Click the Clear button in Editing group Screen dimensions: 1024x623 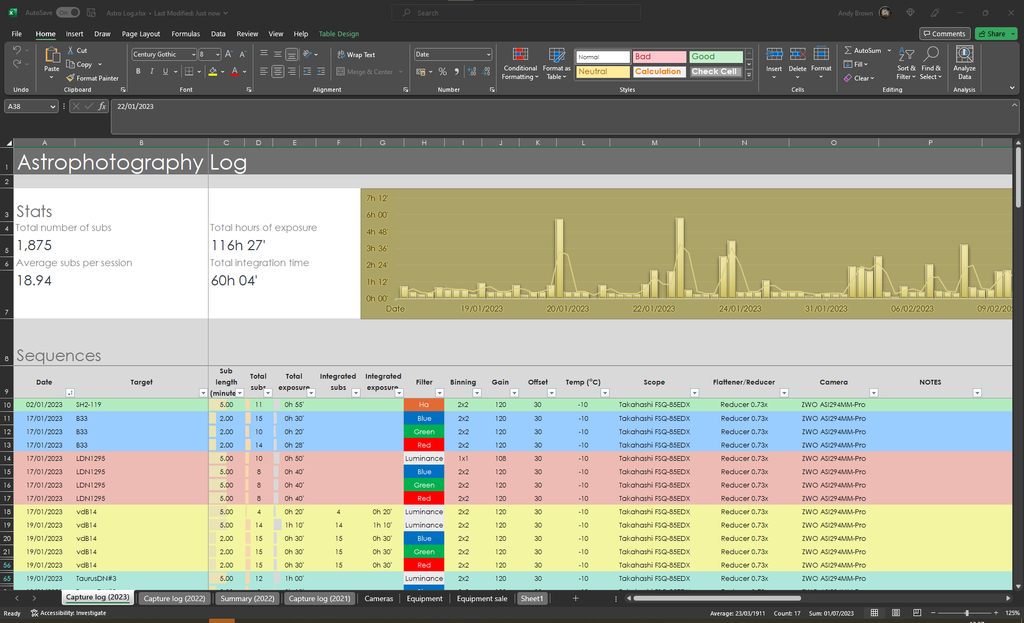859,78
